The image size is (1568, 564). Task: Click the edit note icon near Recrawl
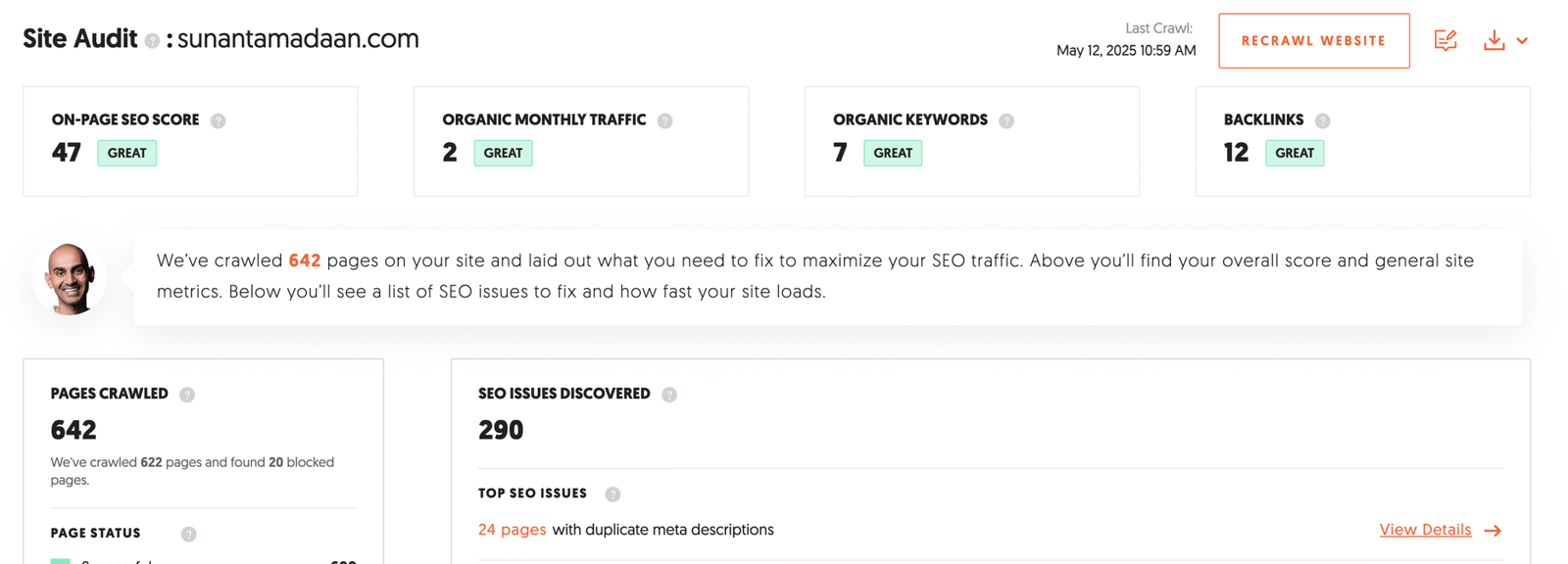tap(1445, 40)
